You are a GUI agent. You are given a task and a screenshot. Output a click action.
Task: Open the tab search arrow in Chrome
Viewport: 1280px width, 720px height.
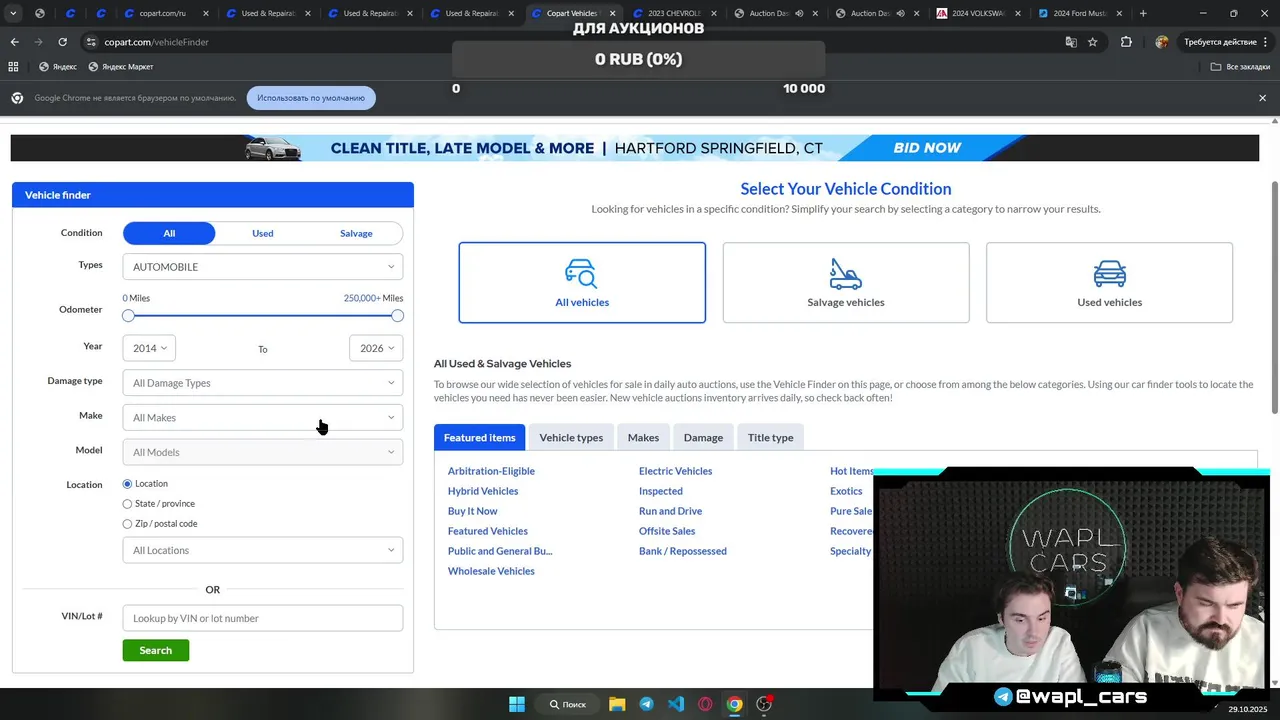tap(13, 13)
